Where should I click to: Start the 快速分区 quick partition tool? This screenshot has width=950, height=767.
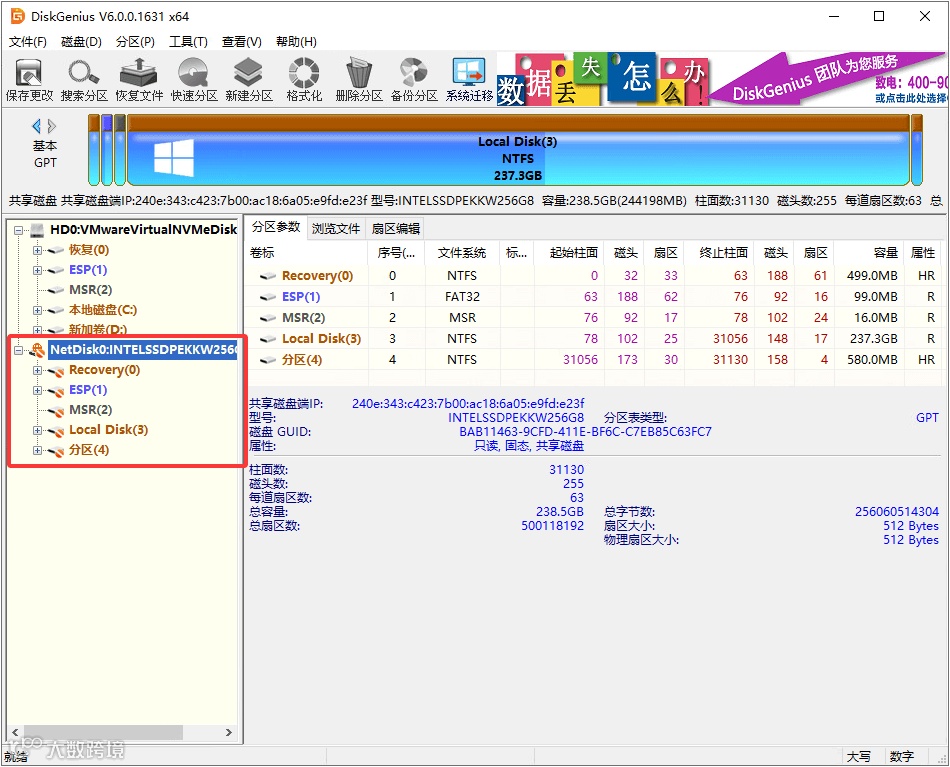[194, 79]
